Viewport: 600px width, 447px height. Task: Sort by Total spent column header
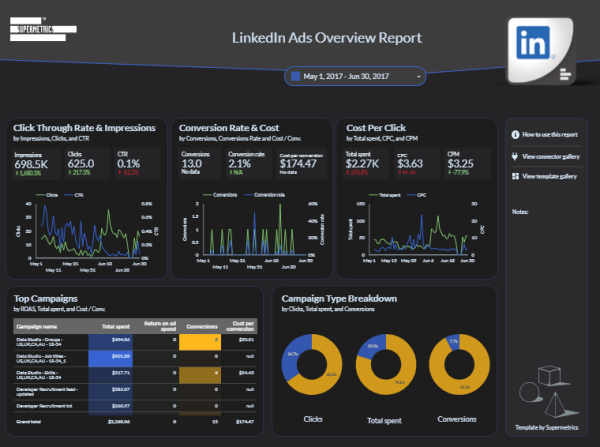point(116,326)
